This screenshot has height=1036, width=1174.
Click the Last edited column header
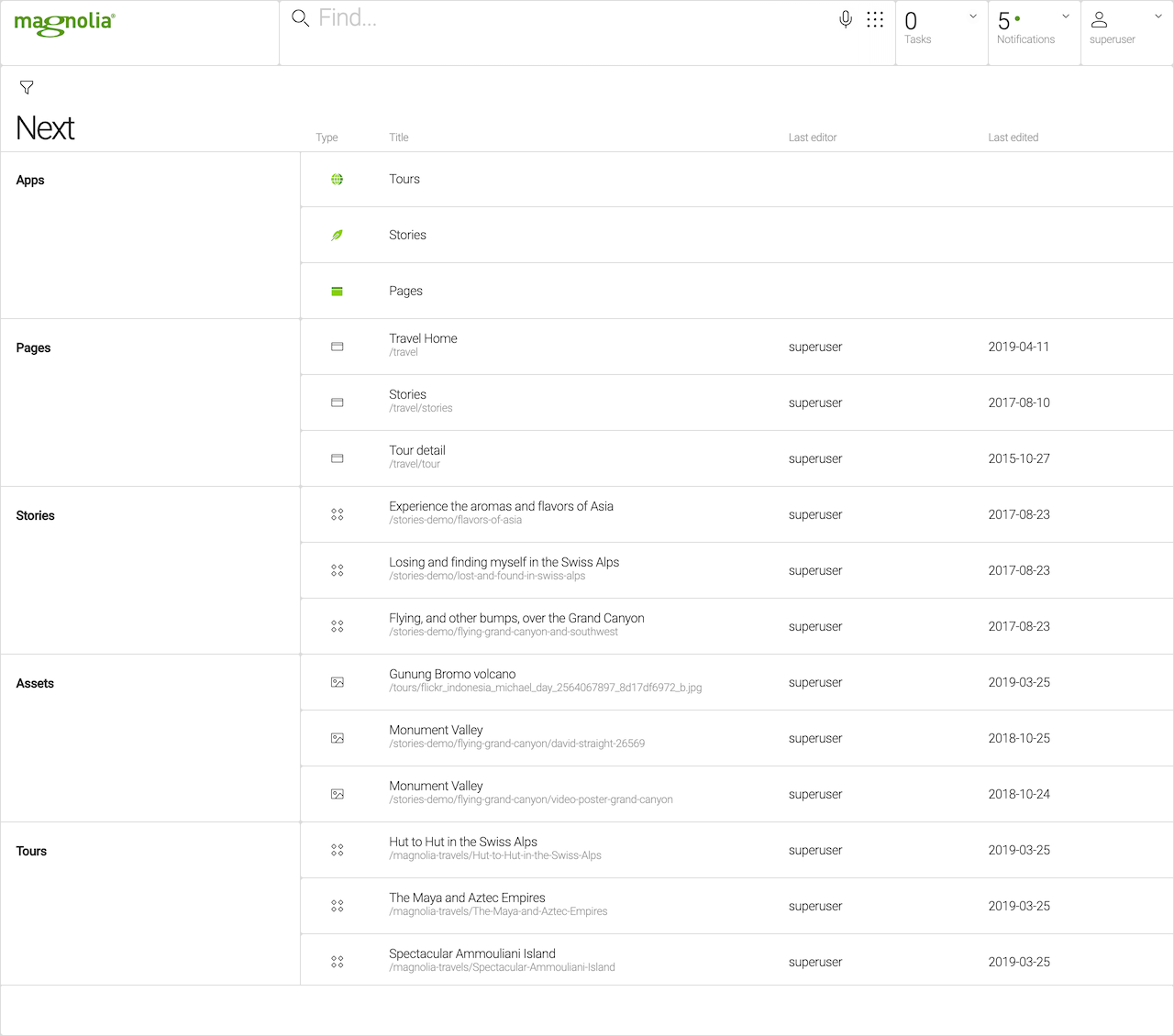click(1013, 138)
